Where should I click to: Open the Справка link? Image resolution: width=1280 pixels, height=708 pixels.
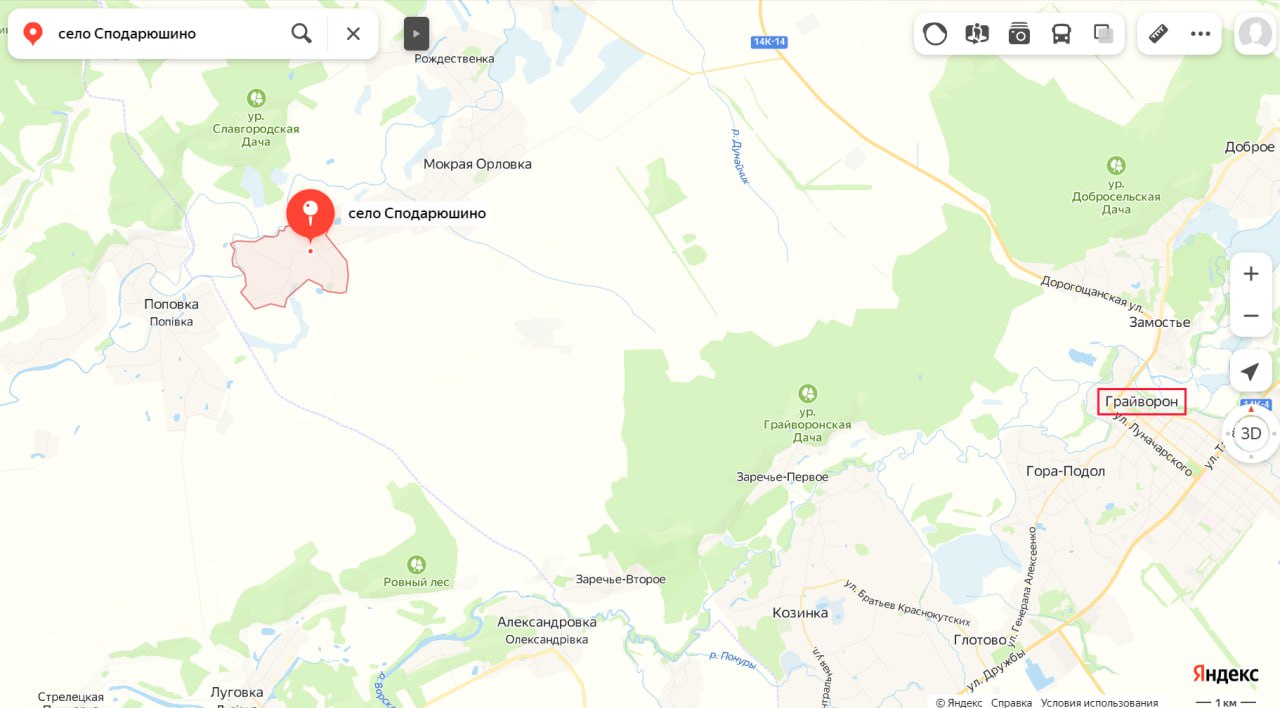[1011, 702]
